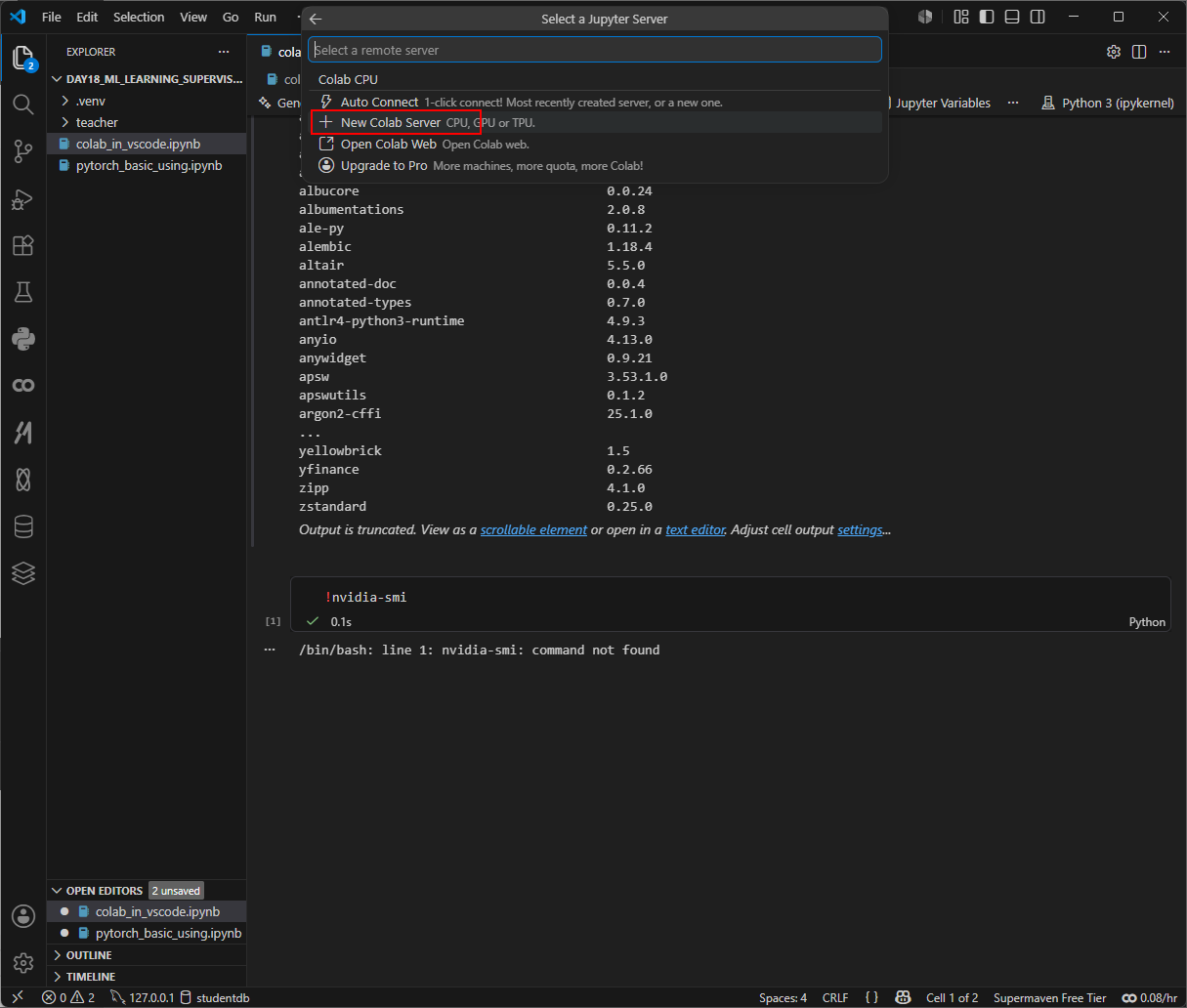
Task: Open the Python 3 (ipykernel) kernel picker
Action: (1108, 103)
